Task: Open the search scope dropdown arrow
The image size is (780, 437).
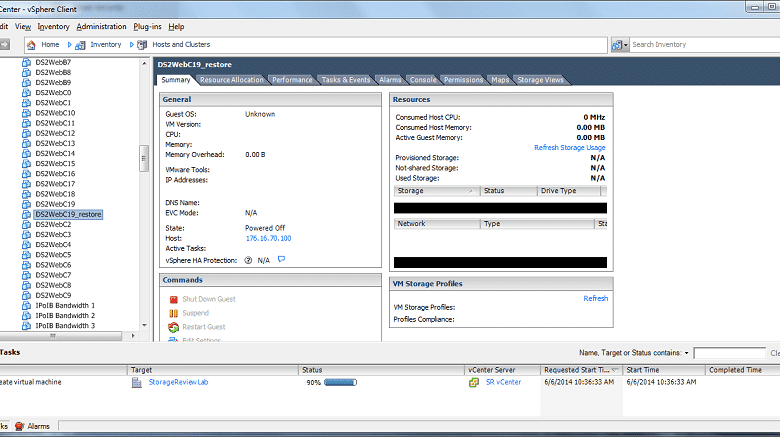Action: (625, 45)
